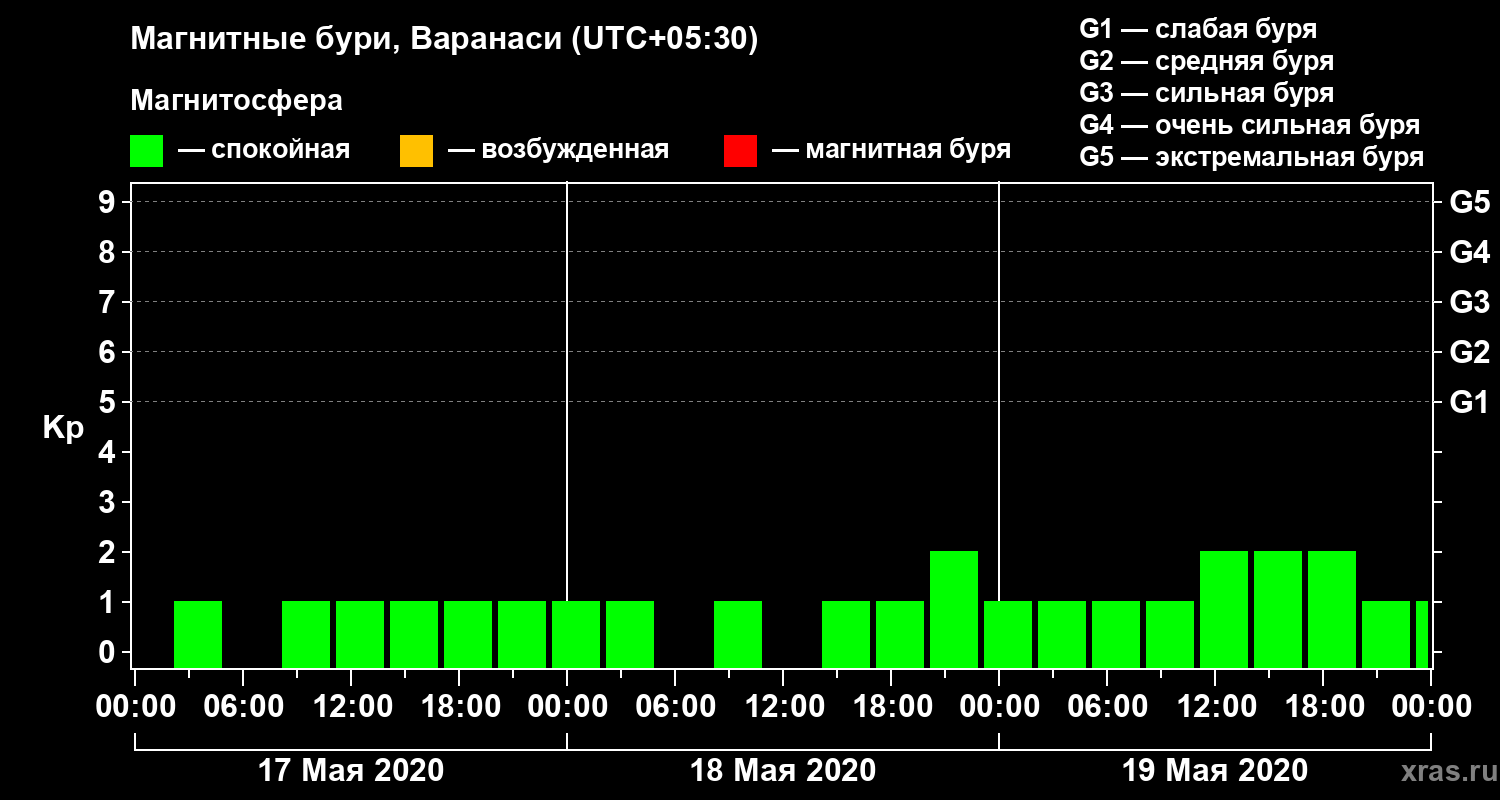The height and width of the screenshot is (800, 1500).
Task: Click the 'G1 — слабая буря' legend line
Action: click(1198, 28)
